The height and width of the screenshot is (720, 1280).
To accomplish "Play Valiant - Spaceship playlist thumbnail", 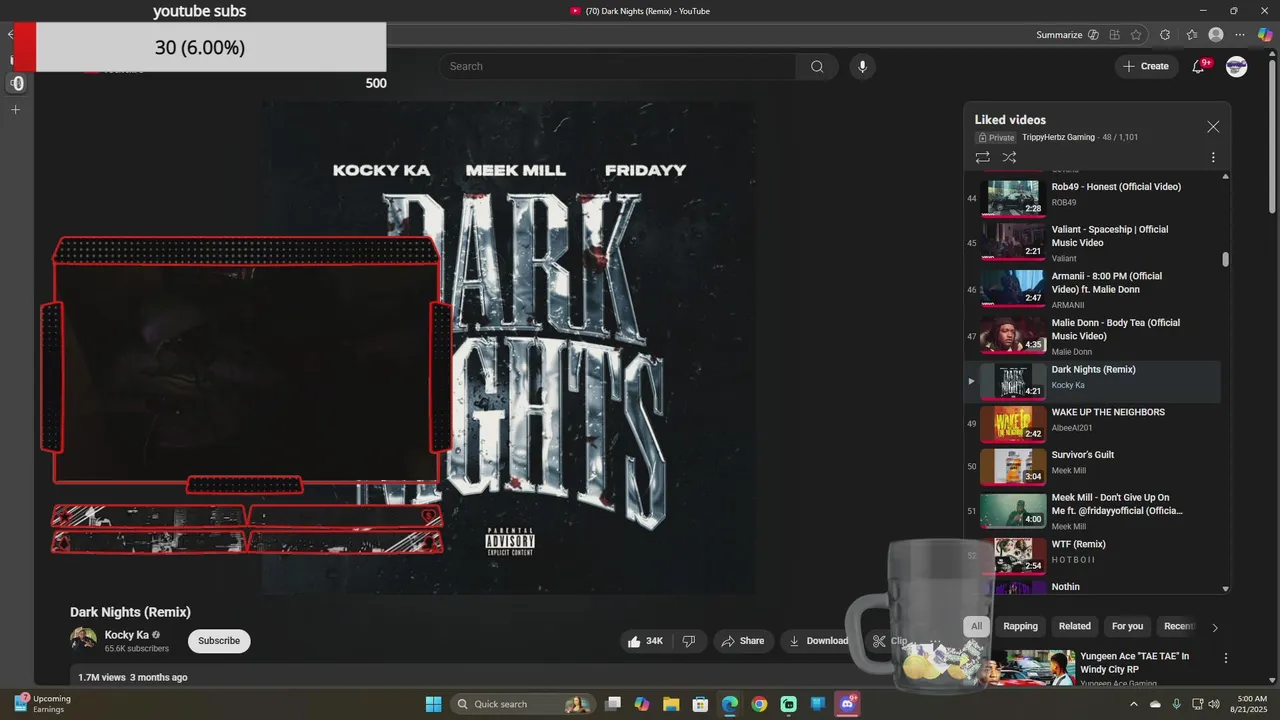I will tap(1013, 241).
